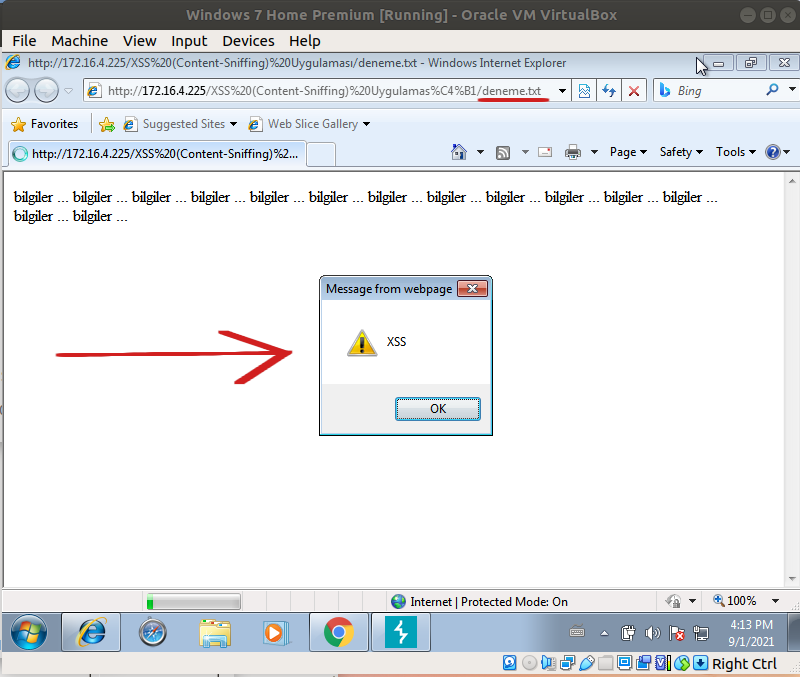
Task: Open Windows Explorer folder in taskbar
Action: coord(215,633)
